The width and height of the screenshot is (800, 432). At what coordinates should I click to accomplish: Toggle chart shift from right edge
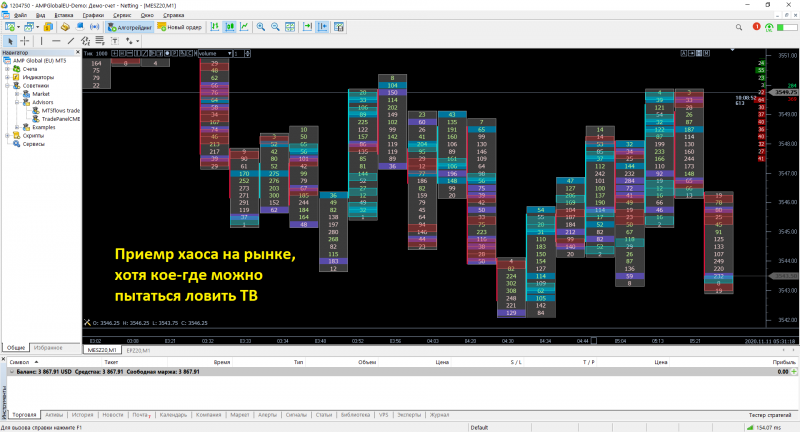click(x=322, y=27)
